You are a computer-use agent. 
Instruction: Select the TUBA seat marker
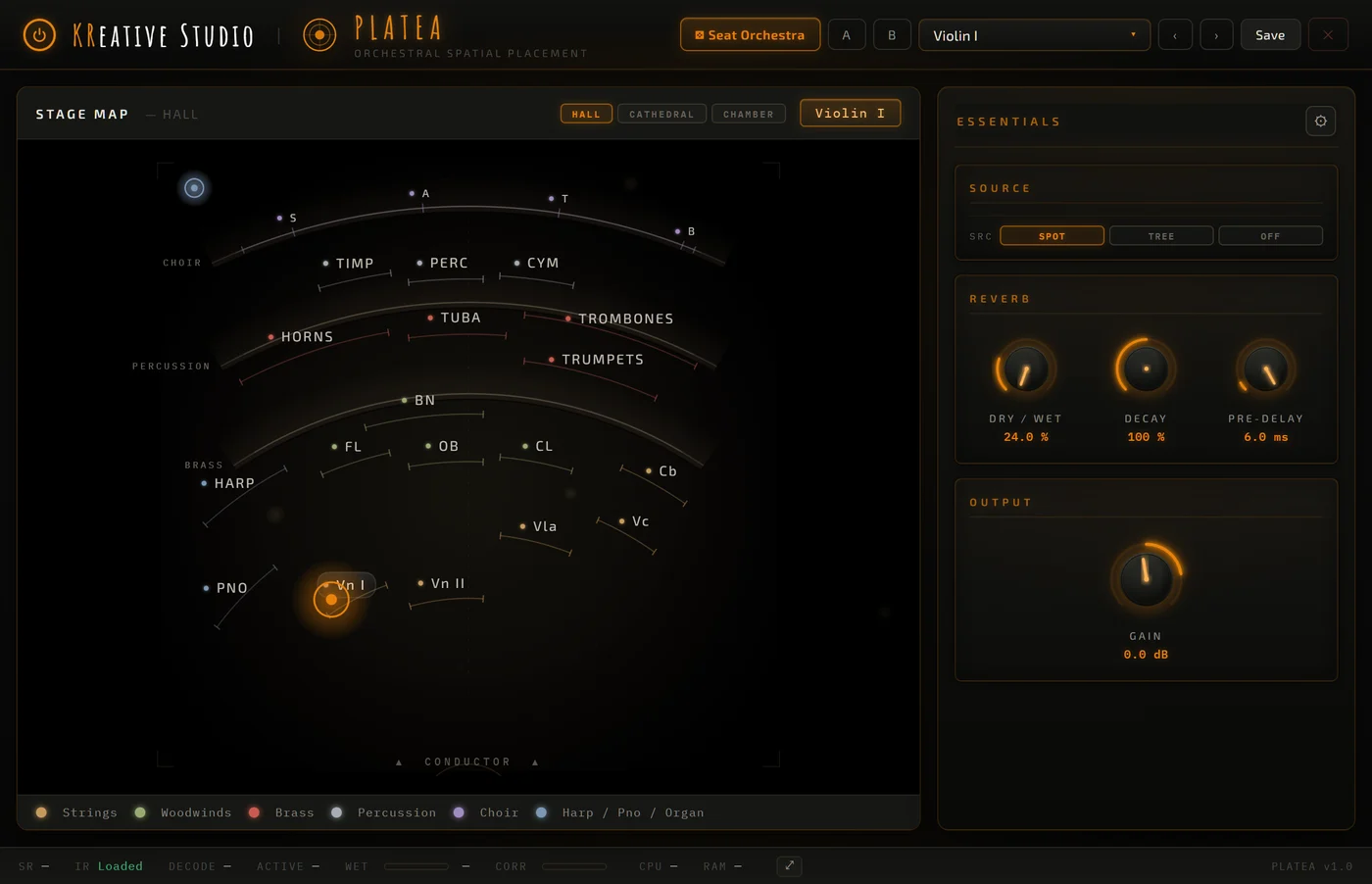click(x=430, y=318)
